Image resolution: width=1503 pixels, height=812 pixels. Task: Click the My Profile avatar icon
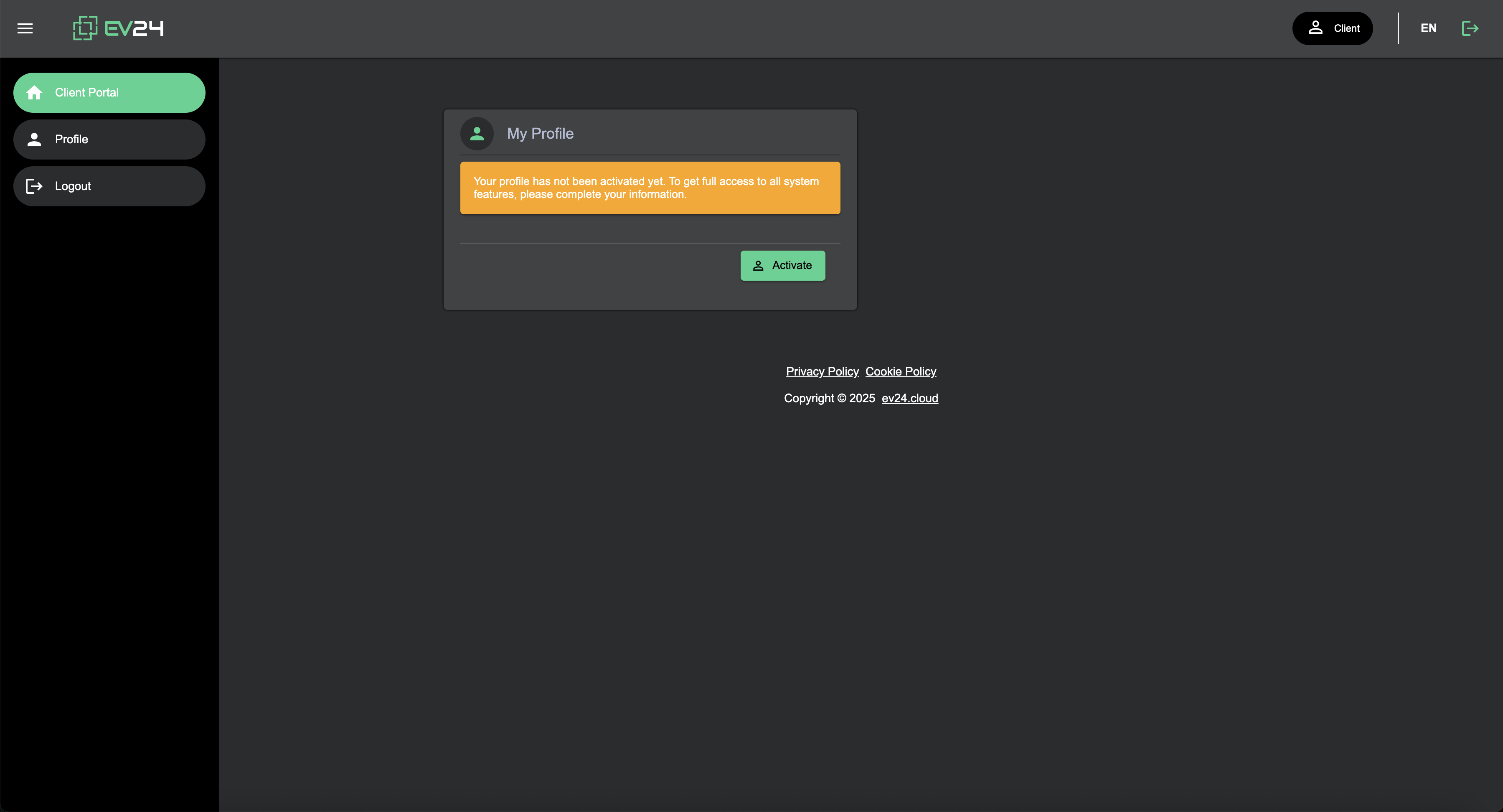477,134
